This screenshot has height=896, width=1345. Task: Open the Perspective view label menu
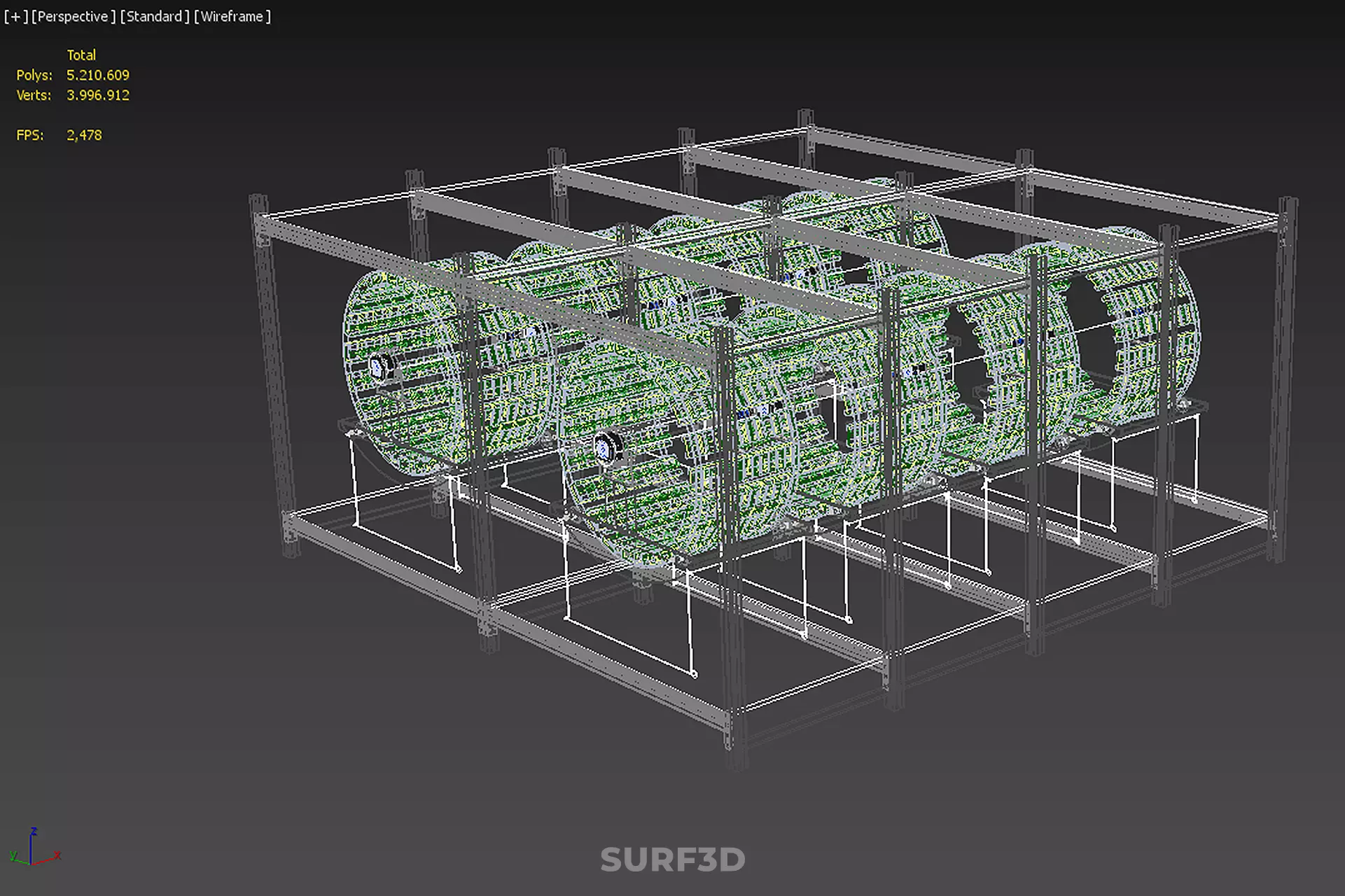click(74, 16)
